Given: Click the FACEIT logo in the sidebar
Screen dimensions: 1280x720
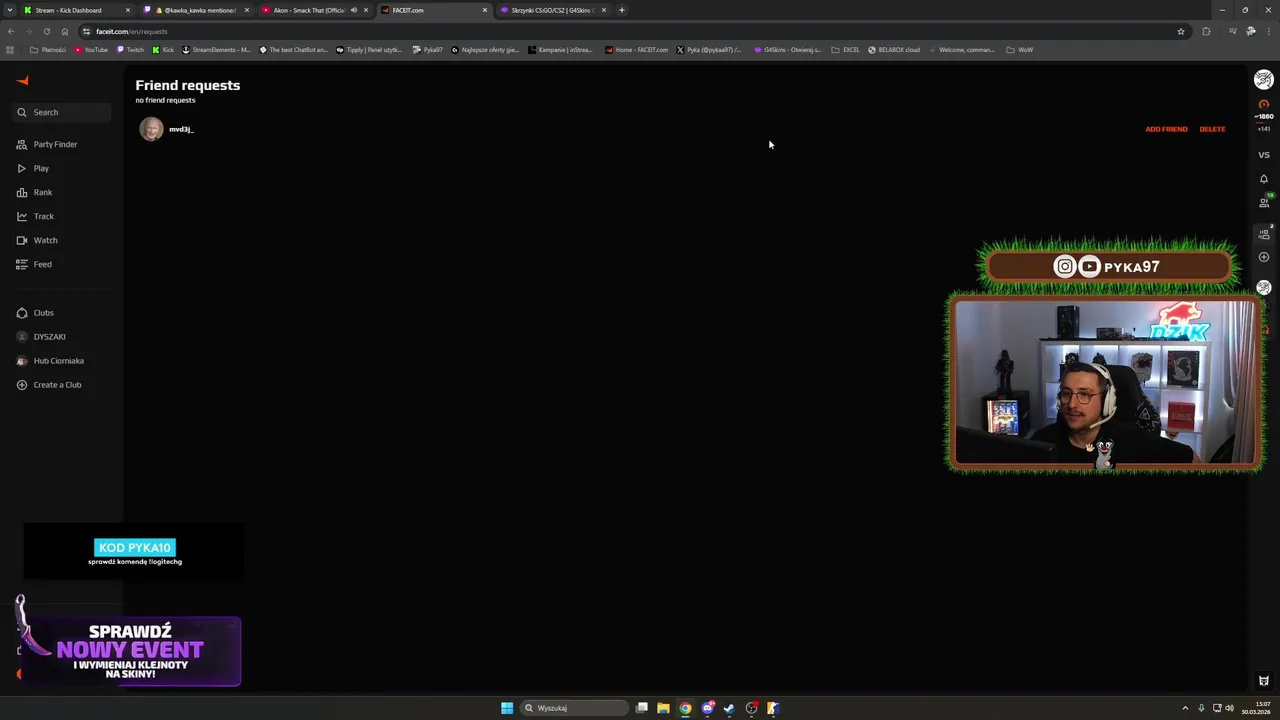Looking at the screenshot, I should [23, 81].
